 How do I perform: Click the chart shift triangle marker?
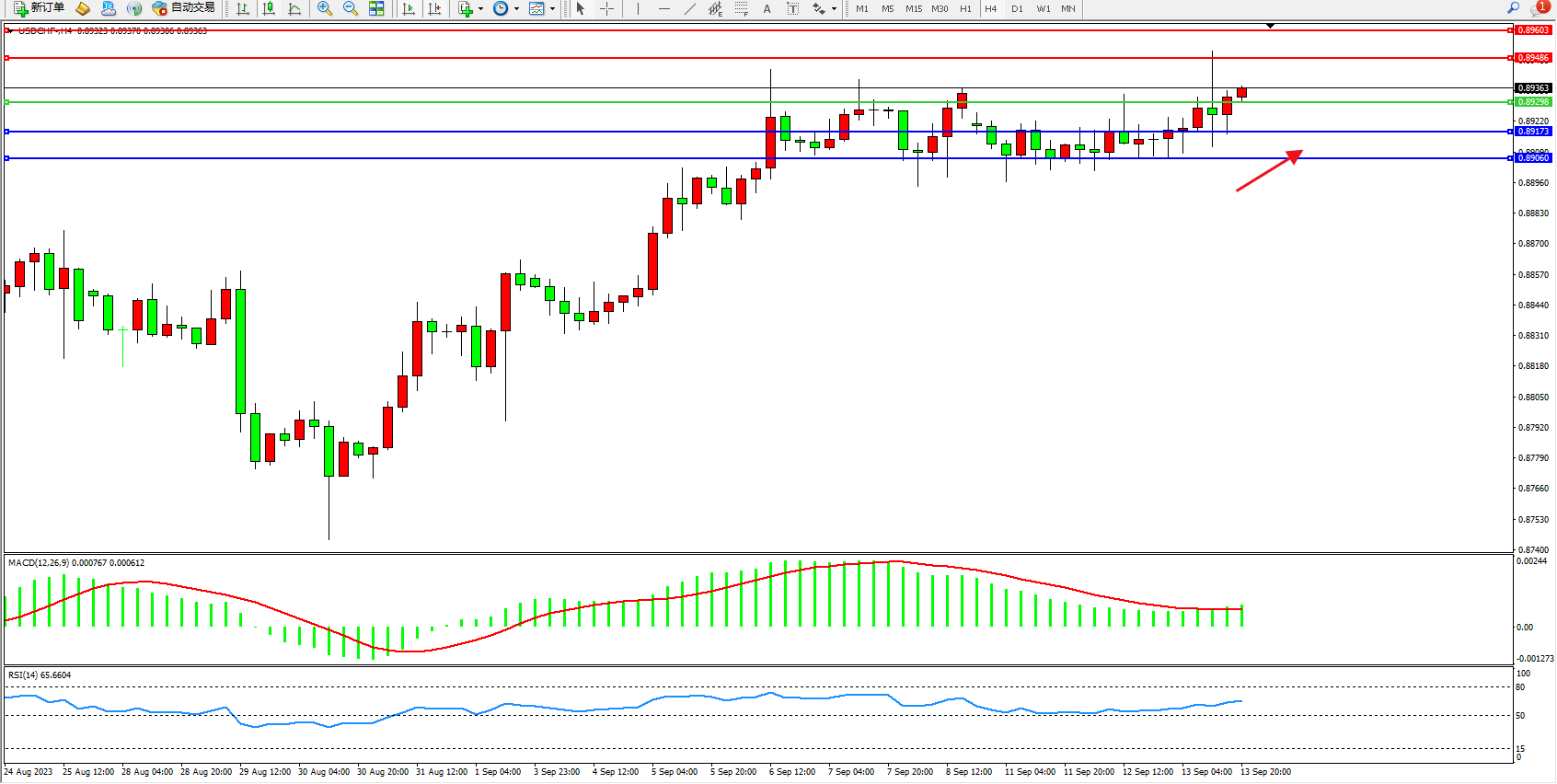[1270, 26]
